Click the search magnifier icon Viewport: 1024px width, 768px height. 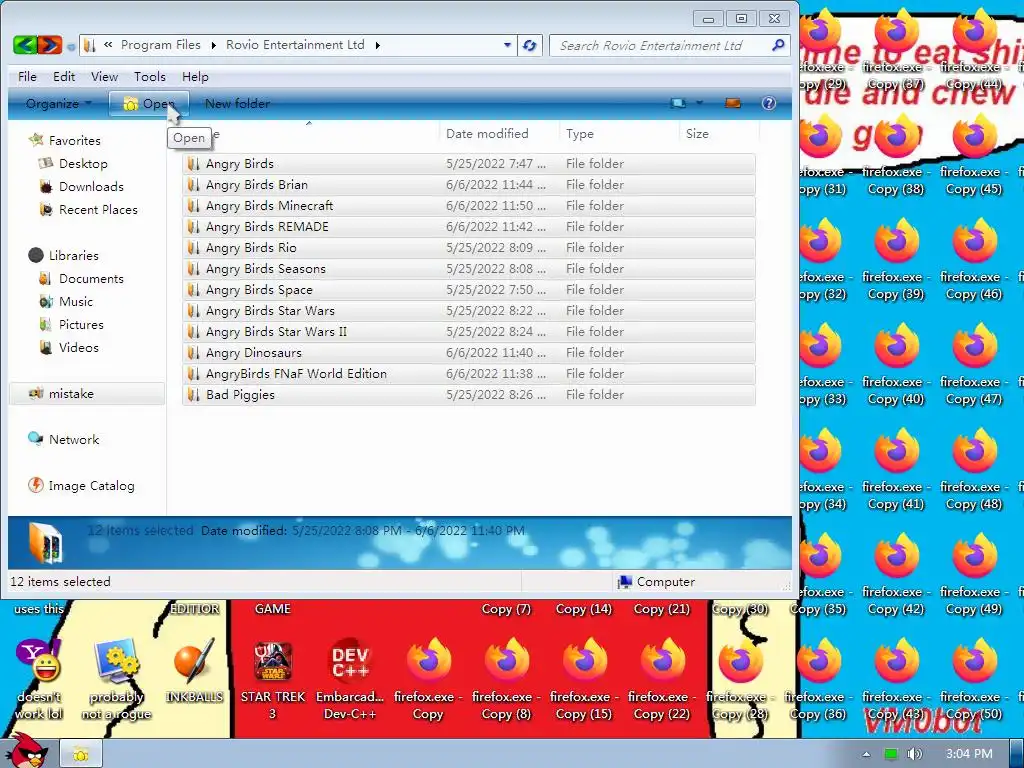coord(777,45)
